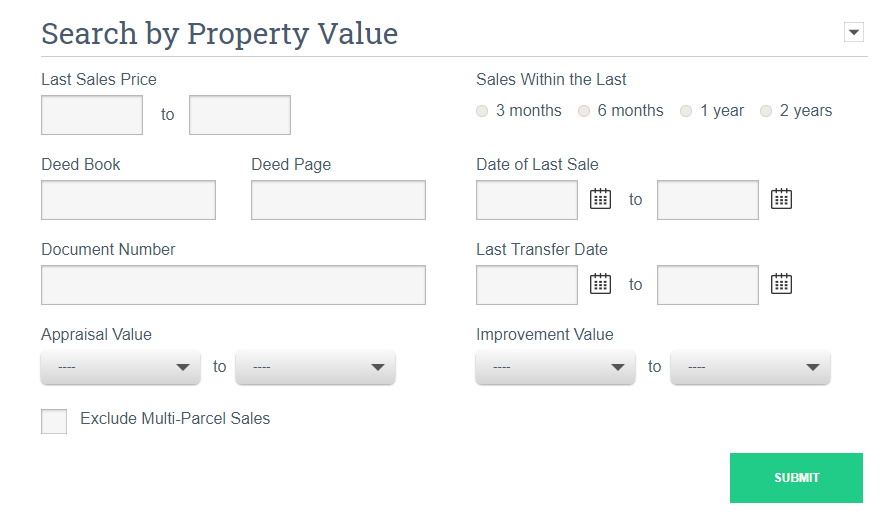Check the Exclude Multi-Parcel Sales box
Viewport: 882px width, 520px height.
pos(54,421)
